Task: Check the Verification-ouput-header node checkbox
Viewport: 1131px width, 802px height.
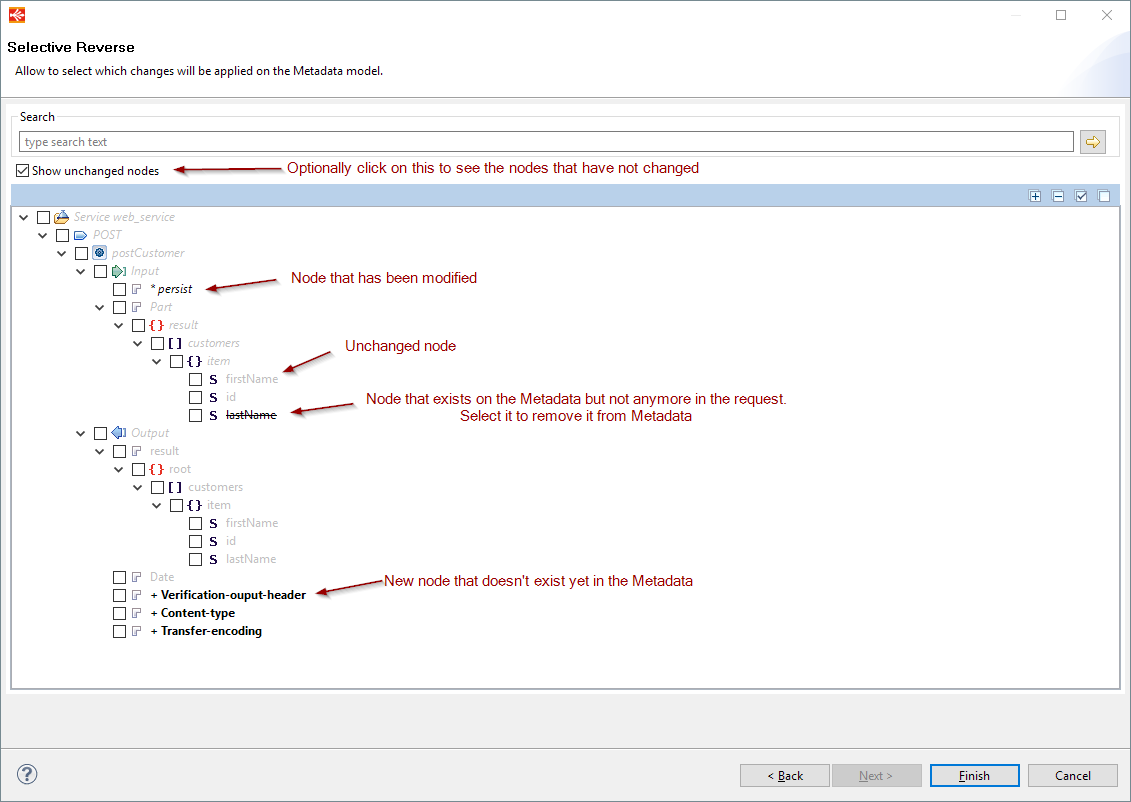Action: pos(120,595)
